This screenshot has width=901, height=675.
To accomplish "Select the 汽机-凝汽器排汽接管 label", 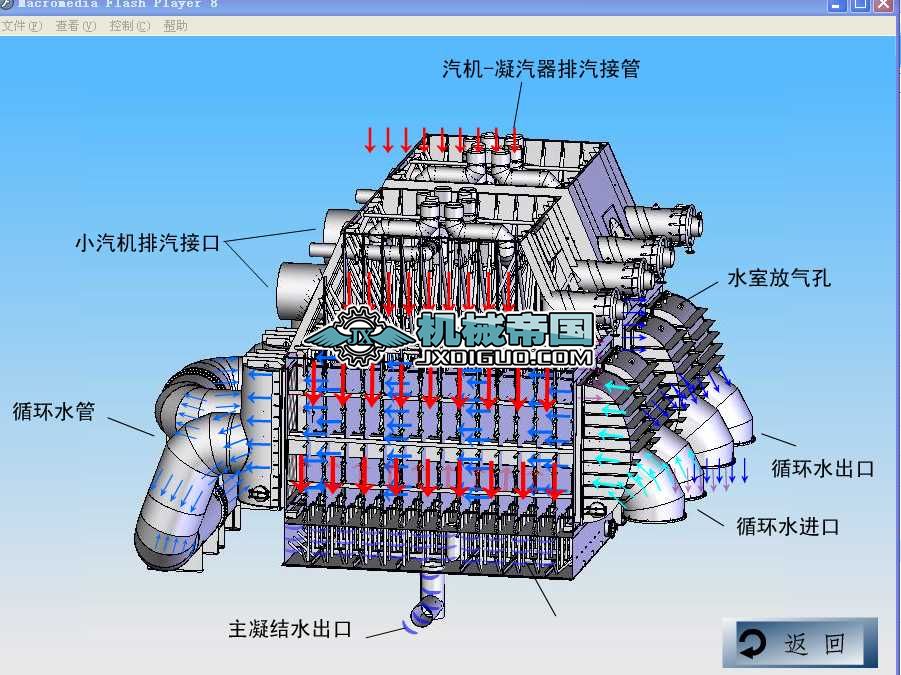I will pyautogui.click(x=540, y=69).
